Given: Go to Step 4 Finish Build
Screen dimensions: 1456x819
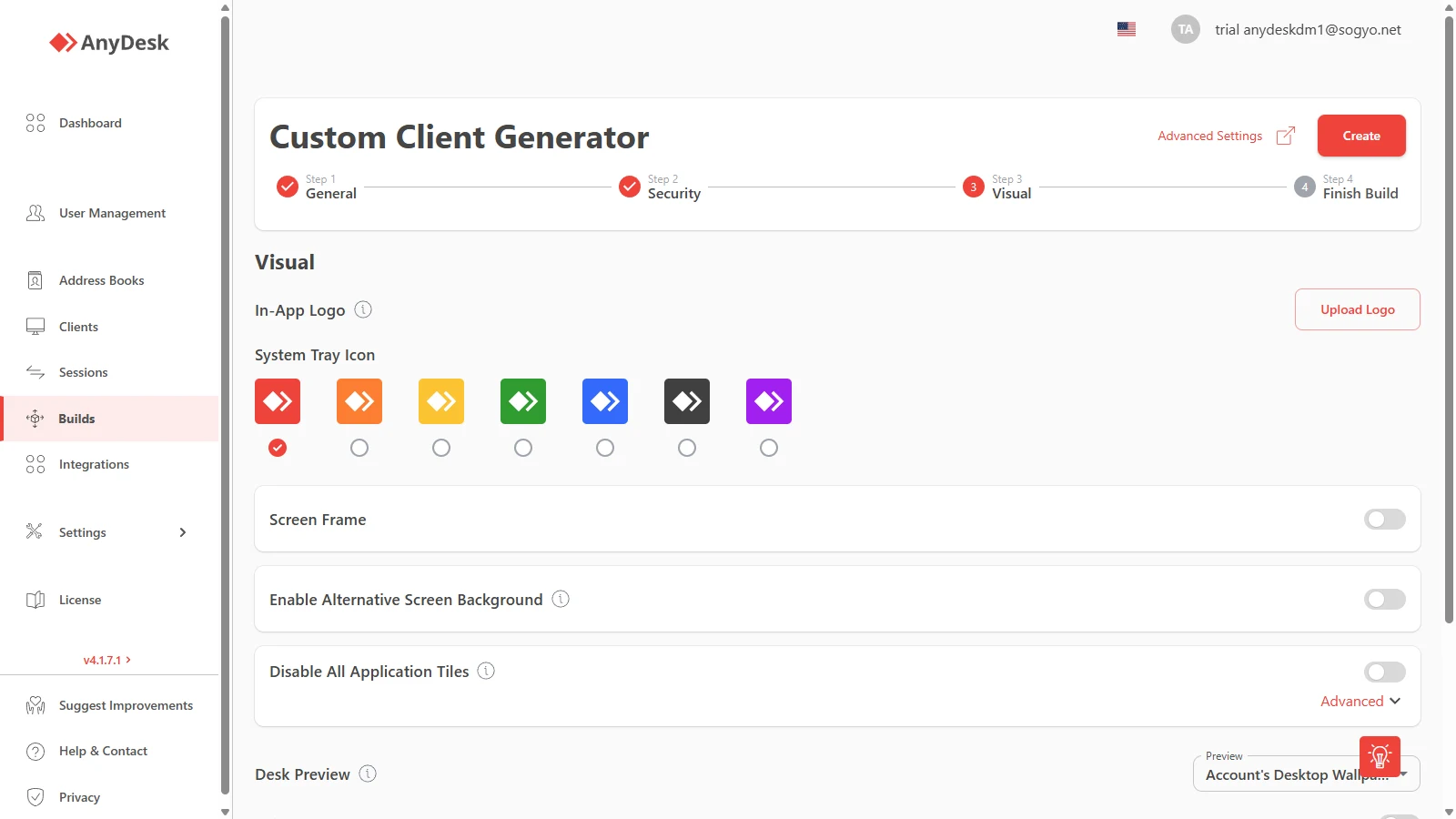Looking at the screenshot, I should click(1346, 187).
